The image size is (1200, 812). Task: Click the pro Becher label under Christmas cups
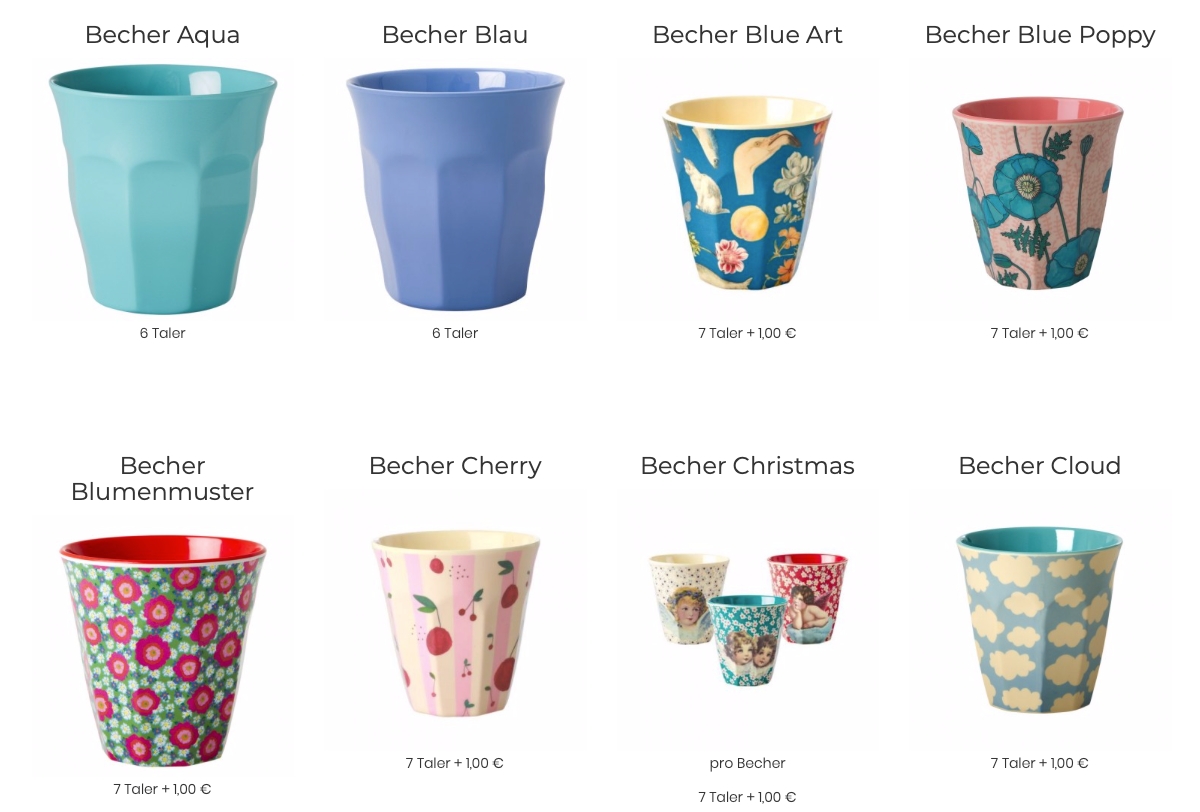[x=747, y=763]
